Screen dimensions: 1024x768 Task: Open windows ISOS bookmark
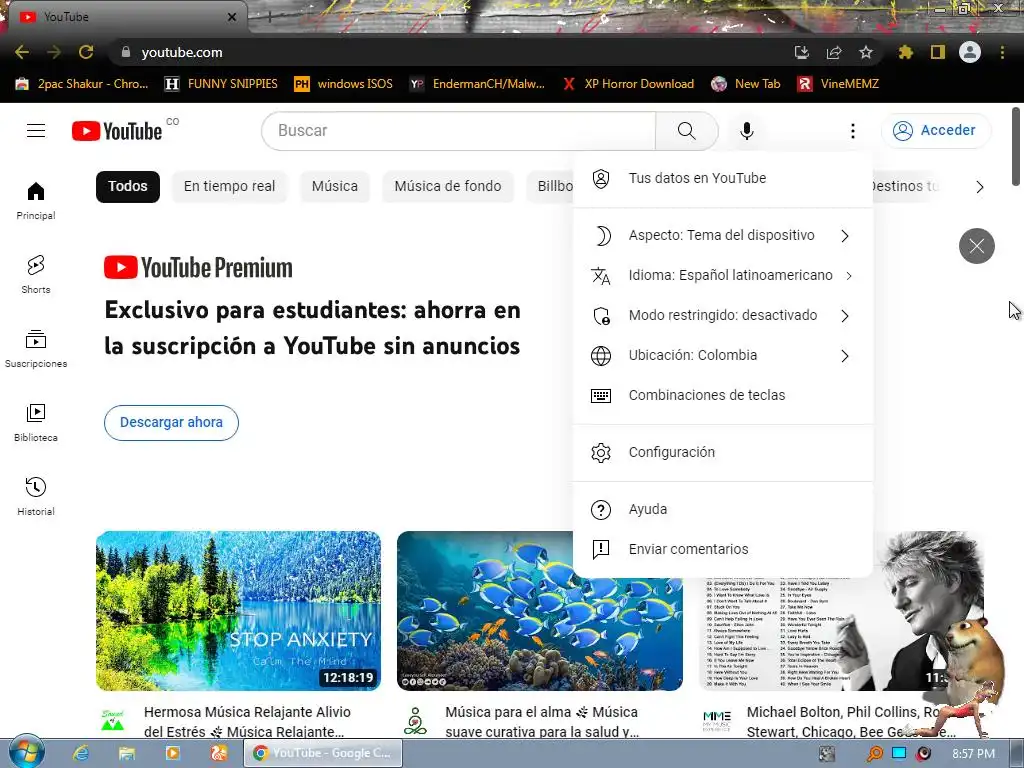click(344, 84)
